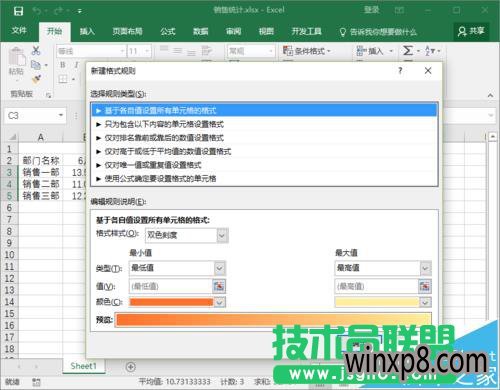Click the Sheet1 tab
This screenshot has width=500, height=390.
(x=83, y=366)
